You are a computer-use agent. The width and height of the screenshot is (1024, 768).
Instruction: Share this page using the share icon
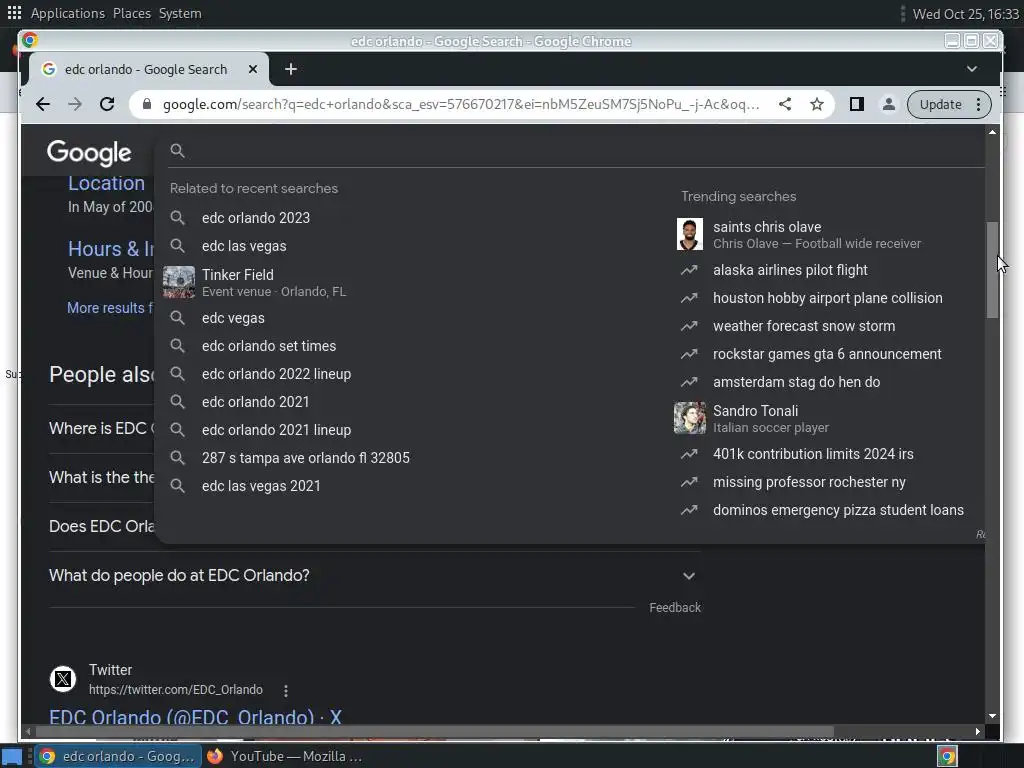click(785, 104)
